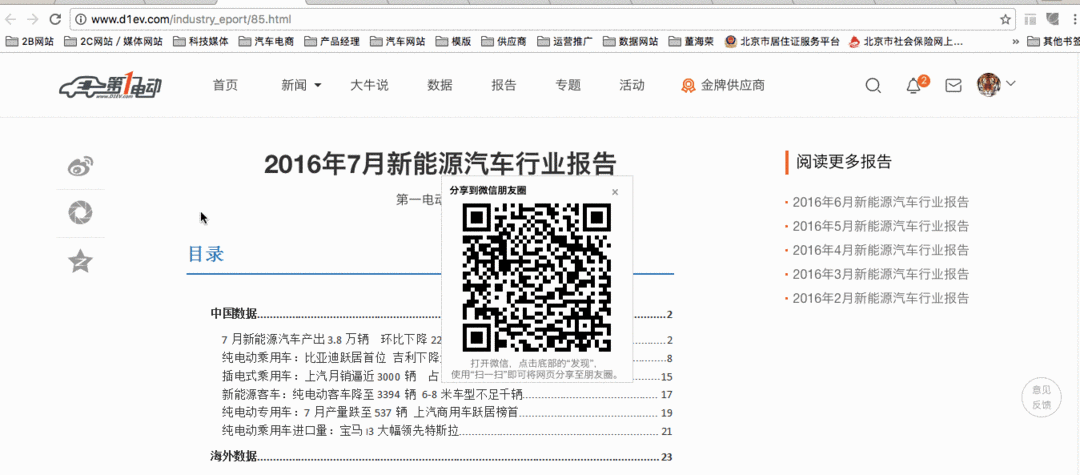Open the 运营推广 bookmark folder
1080x475 pixels.
point(565,41)
